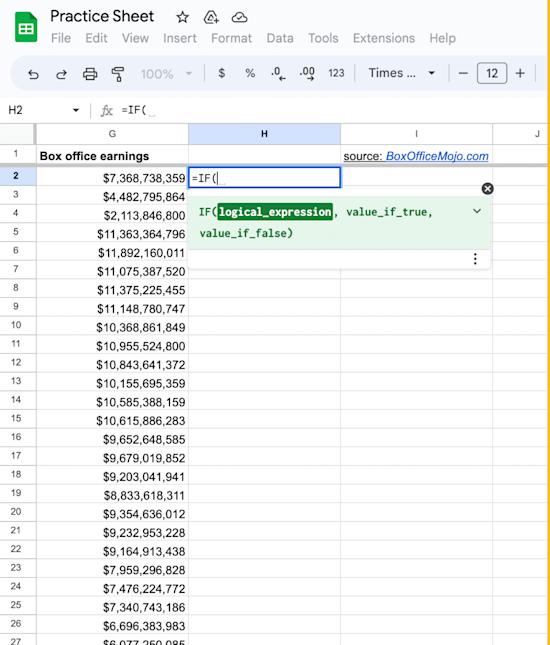
Task: Select cell with $7,959,296,828
Action: click(112, 570)
